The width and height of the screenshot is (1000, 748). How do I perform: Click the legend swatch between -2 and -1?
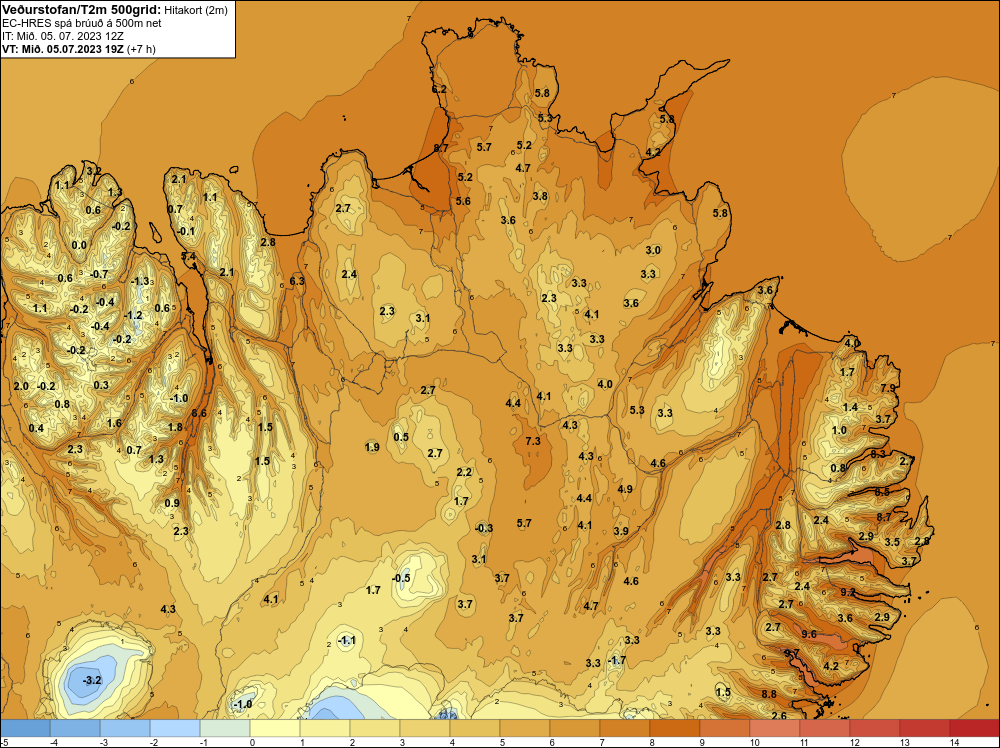[x=175, y=728]
